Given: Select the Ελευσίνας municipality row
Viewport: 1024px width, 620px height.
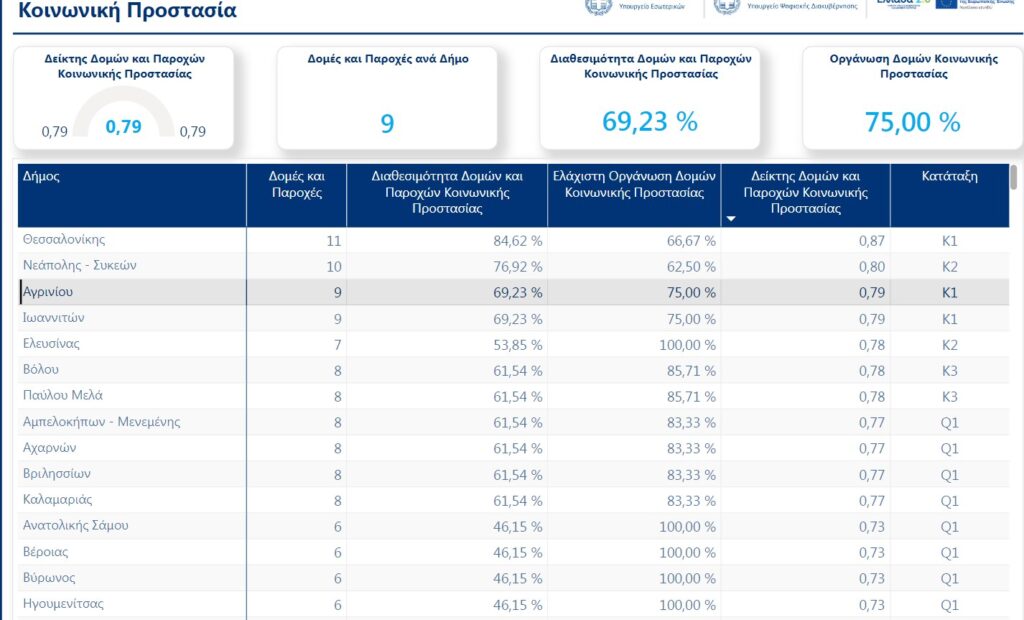Looking at the screenshot, I should [x=51, y=344].
